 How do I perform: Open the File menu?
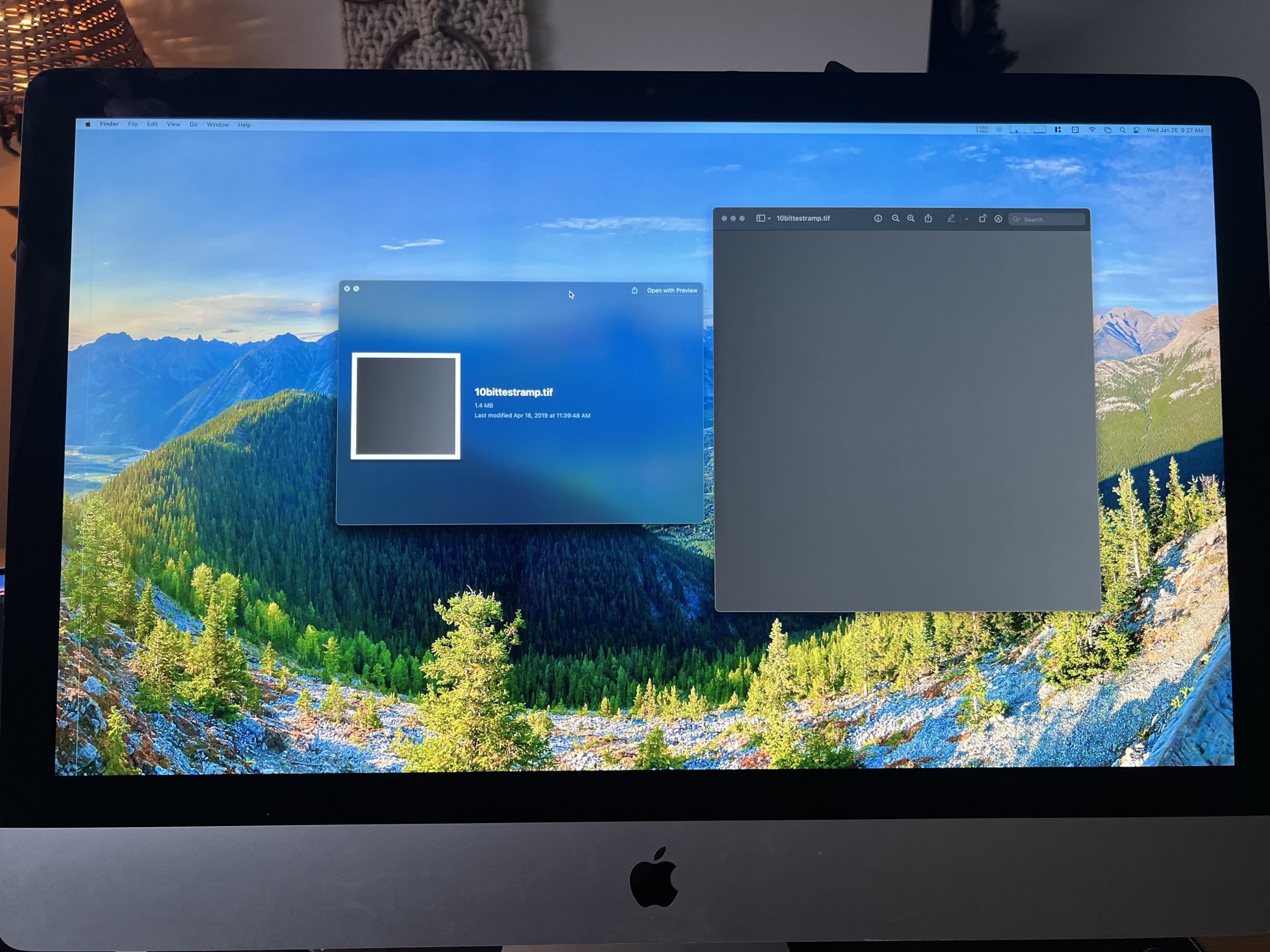click(x=133, y=124)
